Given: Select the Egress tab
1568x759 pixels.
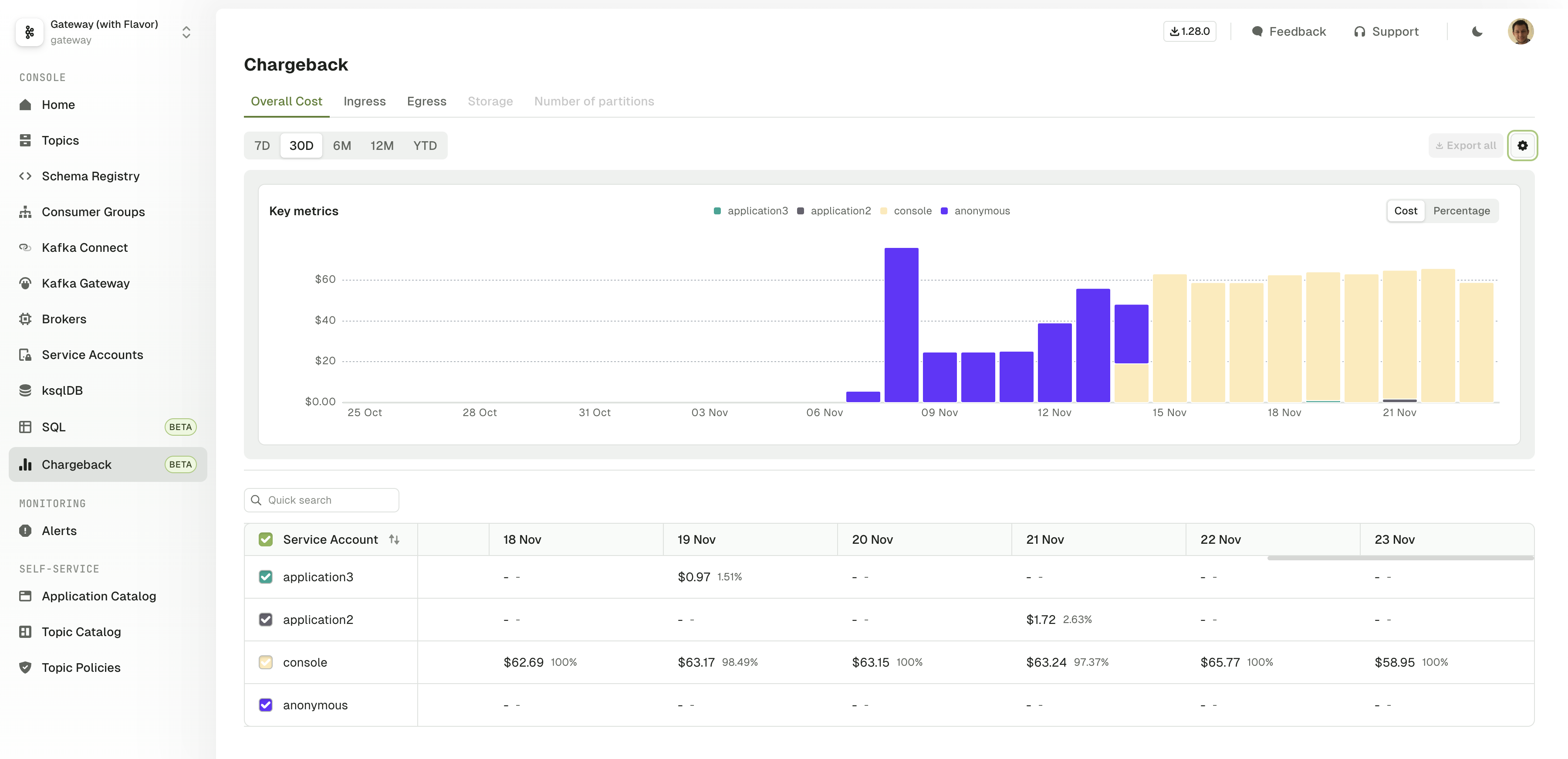Looking at the screenshot, I should (426, 101).
